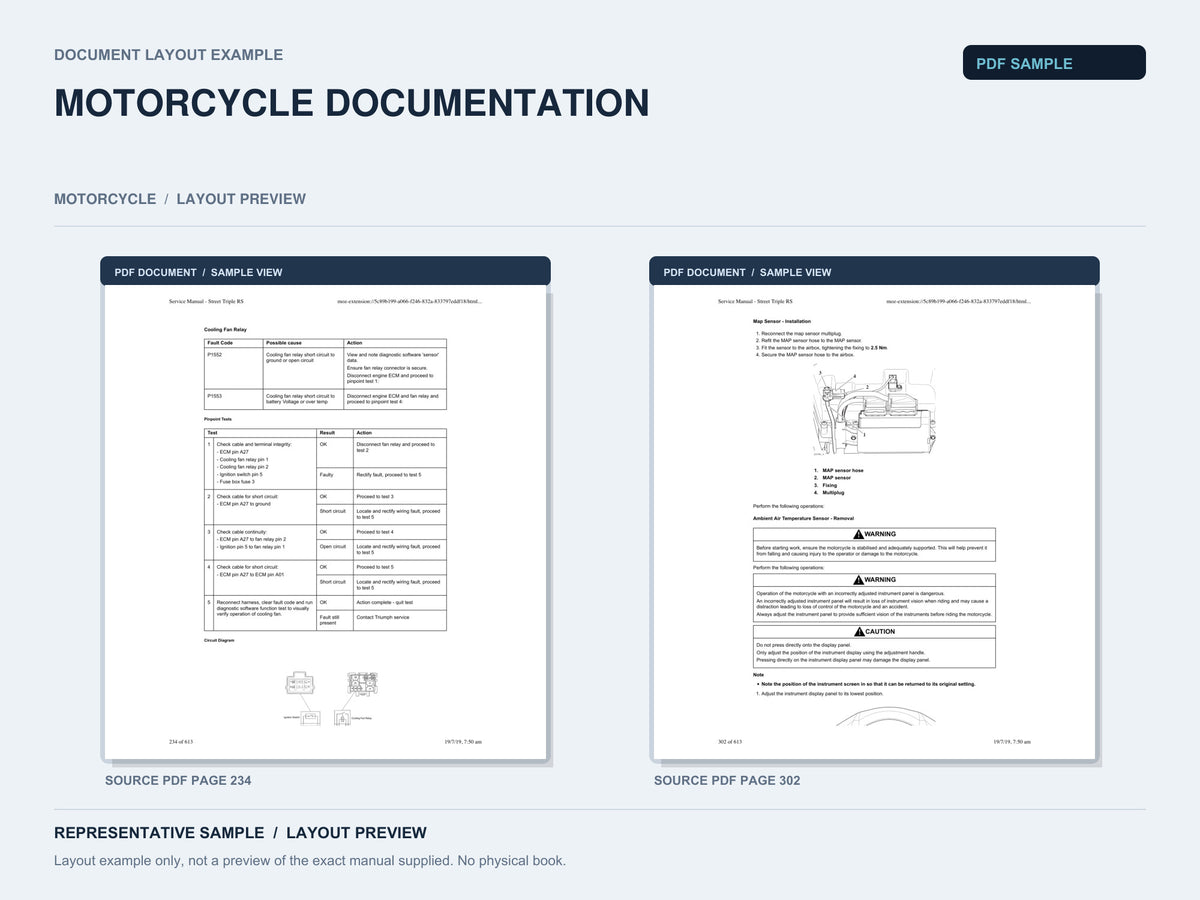Screen dimensions: 1200x900
Task: Open the page 302 PDF preview thumbnail
Action: pyautogui.click(x=874, y=522)
